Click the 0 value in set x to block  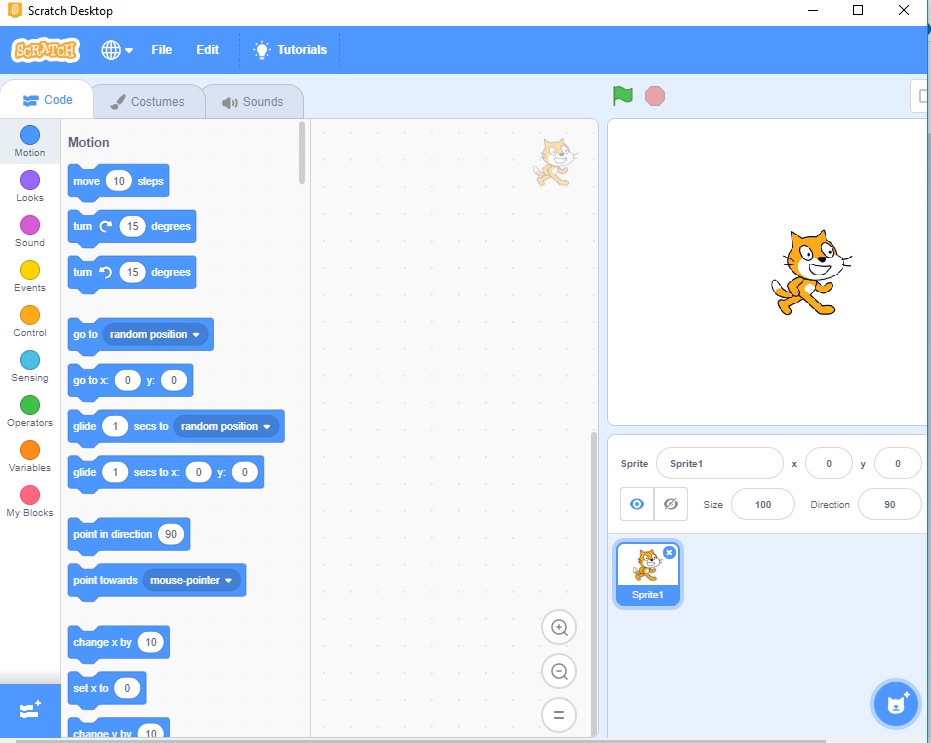click(x=127, y=688)
